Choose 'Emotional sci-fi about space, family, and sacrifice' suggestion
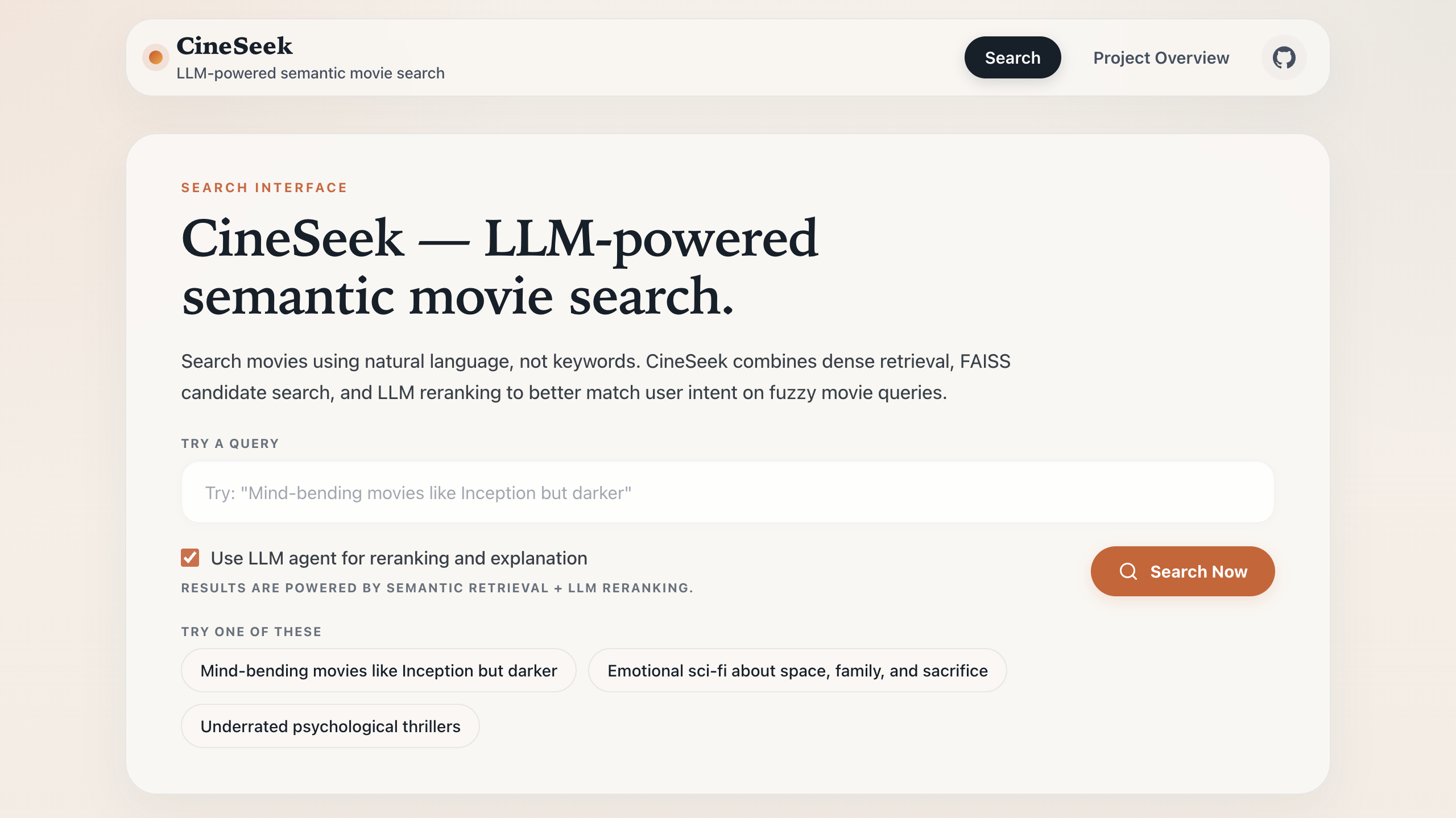The width and height of the screenshot is (1456, 818). point(797,670)
